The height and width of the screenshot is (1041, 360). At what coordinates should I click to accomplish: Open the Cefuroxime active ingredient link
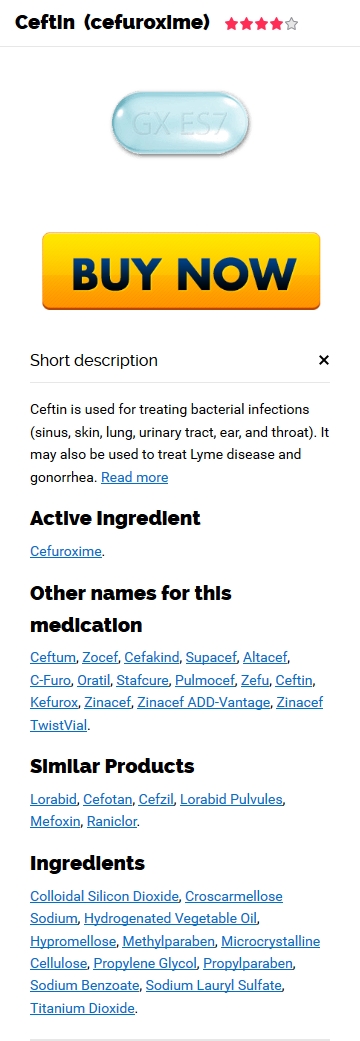[x=66, y=551]
